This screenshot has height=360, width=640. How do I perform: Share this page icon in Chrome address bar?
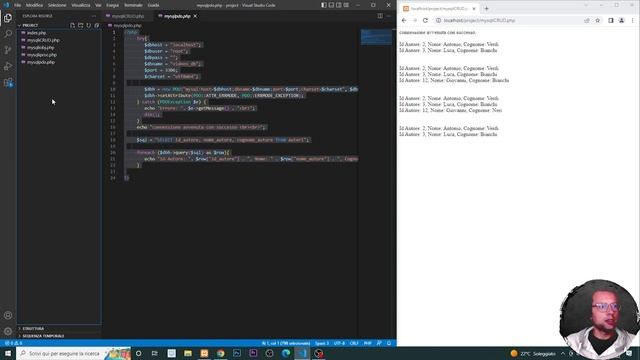tap(587, 20)
